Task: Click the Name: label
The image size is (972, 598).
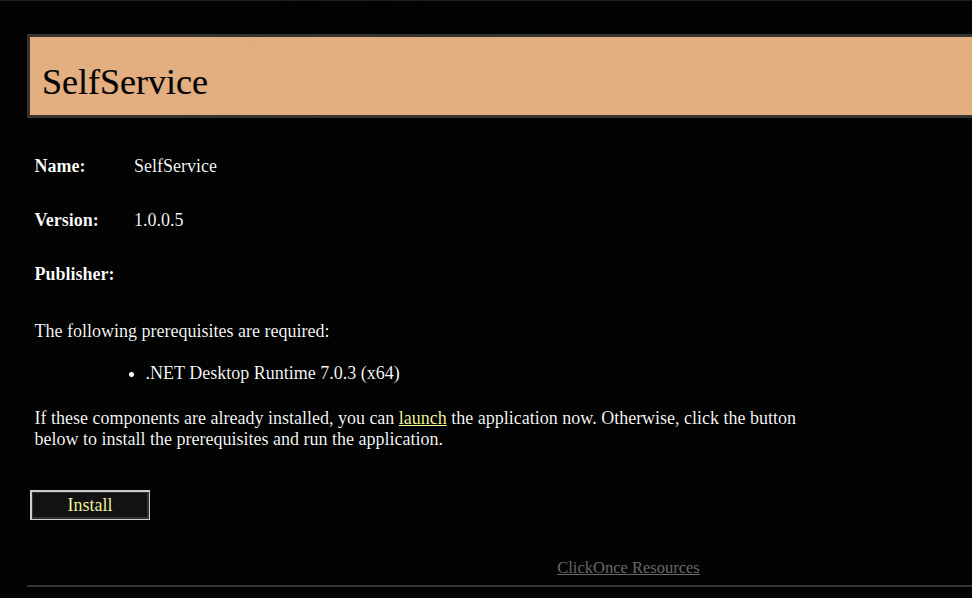Action: (60, 166)
